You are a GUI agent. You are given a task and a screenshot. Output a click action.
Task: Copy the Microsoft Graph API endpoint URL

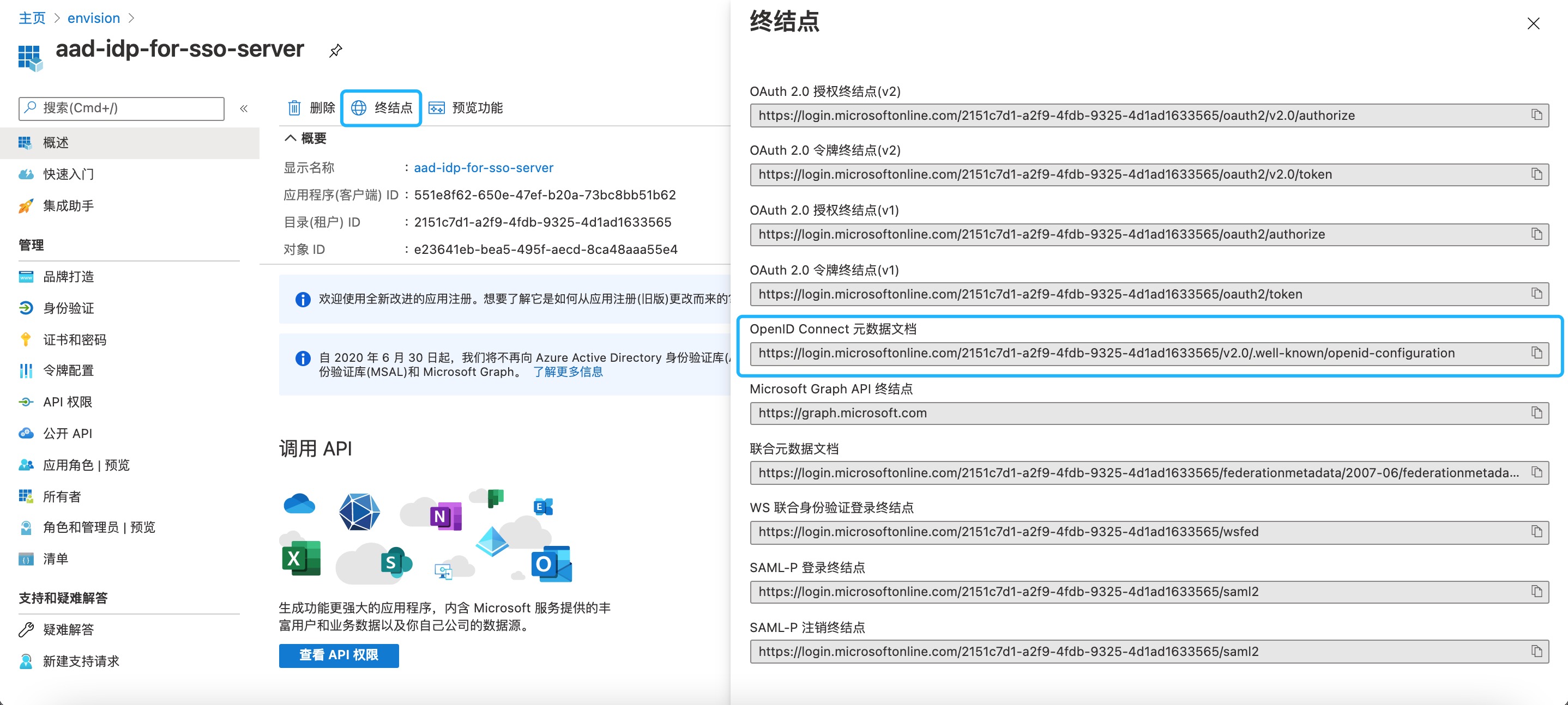1536,413
